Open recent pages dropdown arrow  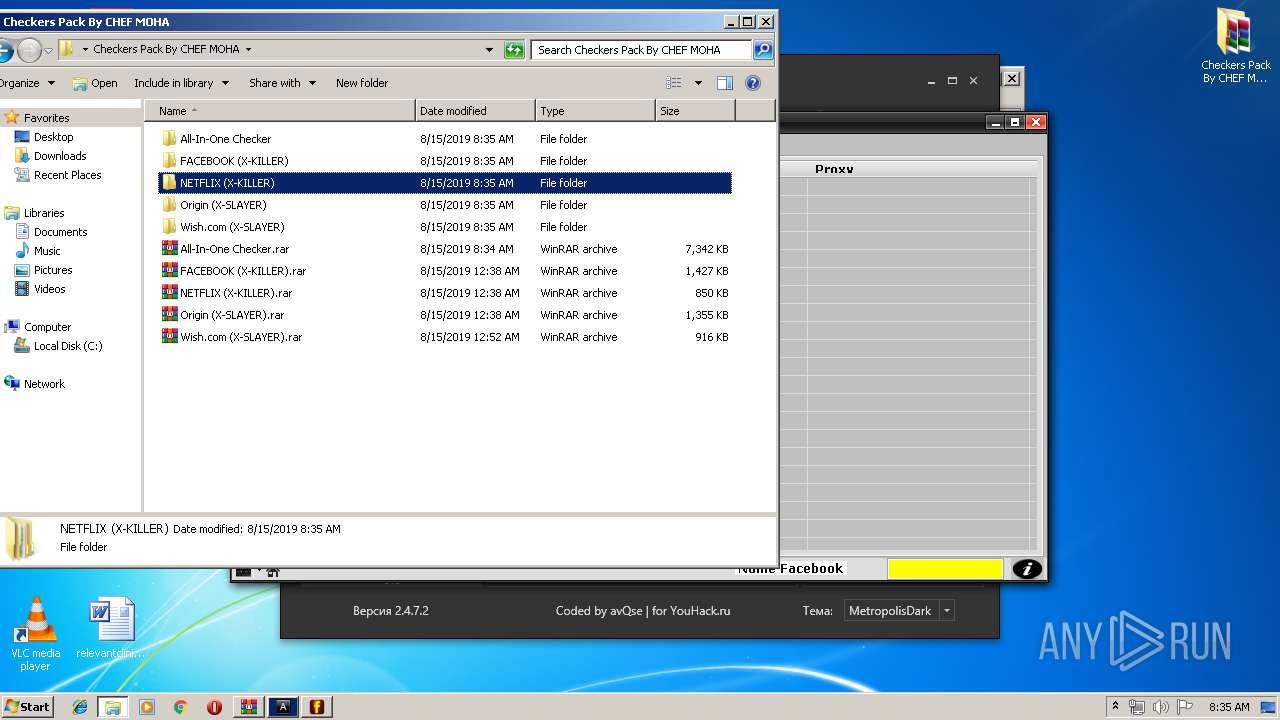[x=48, y=50]
